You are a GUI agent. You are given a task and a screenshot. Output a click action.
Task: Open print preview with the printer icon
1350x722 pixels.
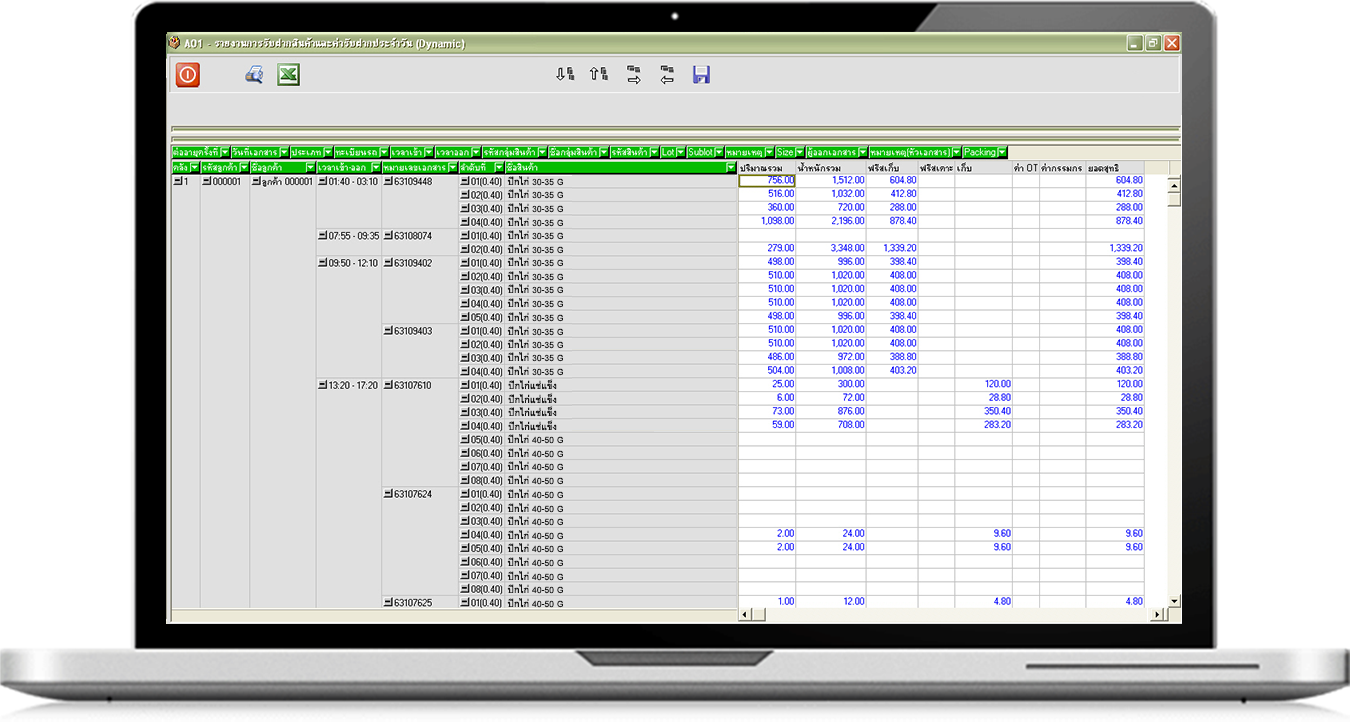pos(254,75)
